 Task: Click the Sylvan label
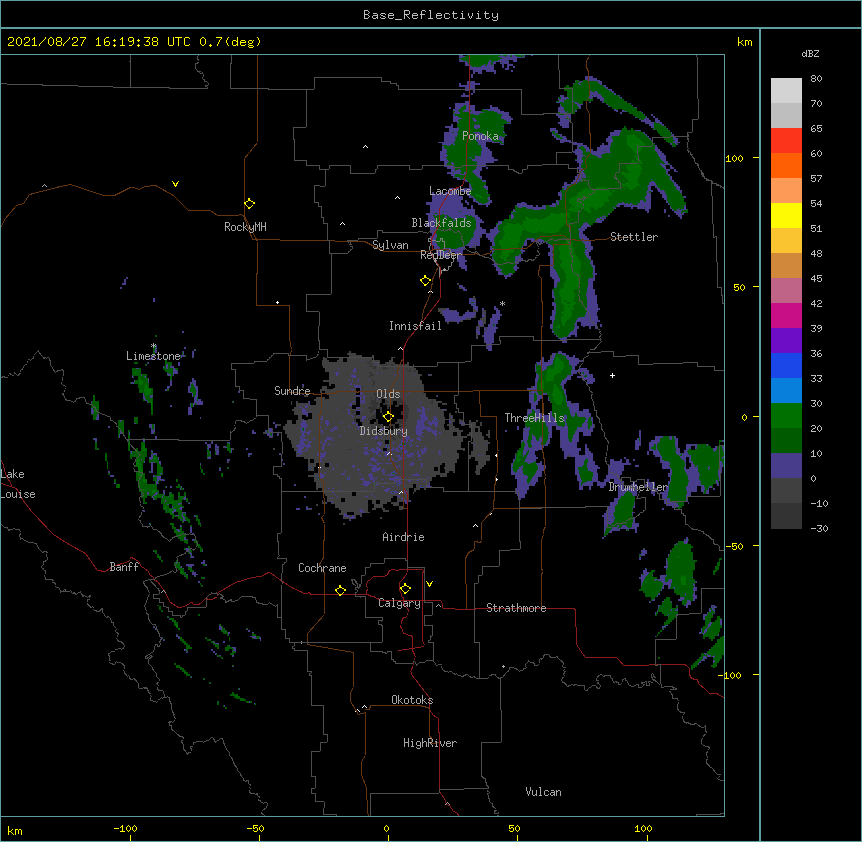coord(390,245)
